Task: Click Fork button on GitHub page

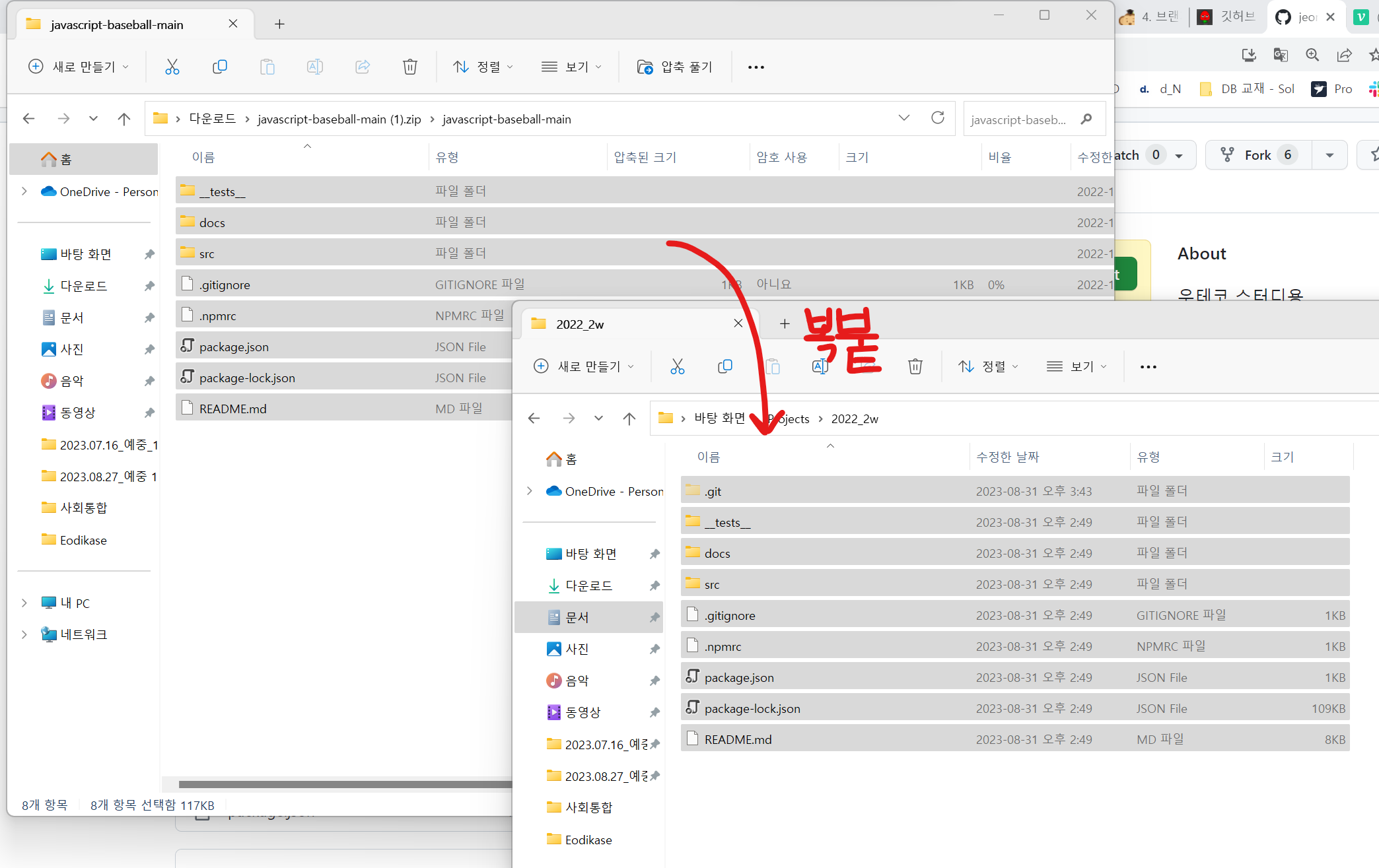Action: [x=1258, y=155]
